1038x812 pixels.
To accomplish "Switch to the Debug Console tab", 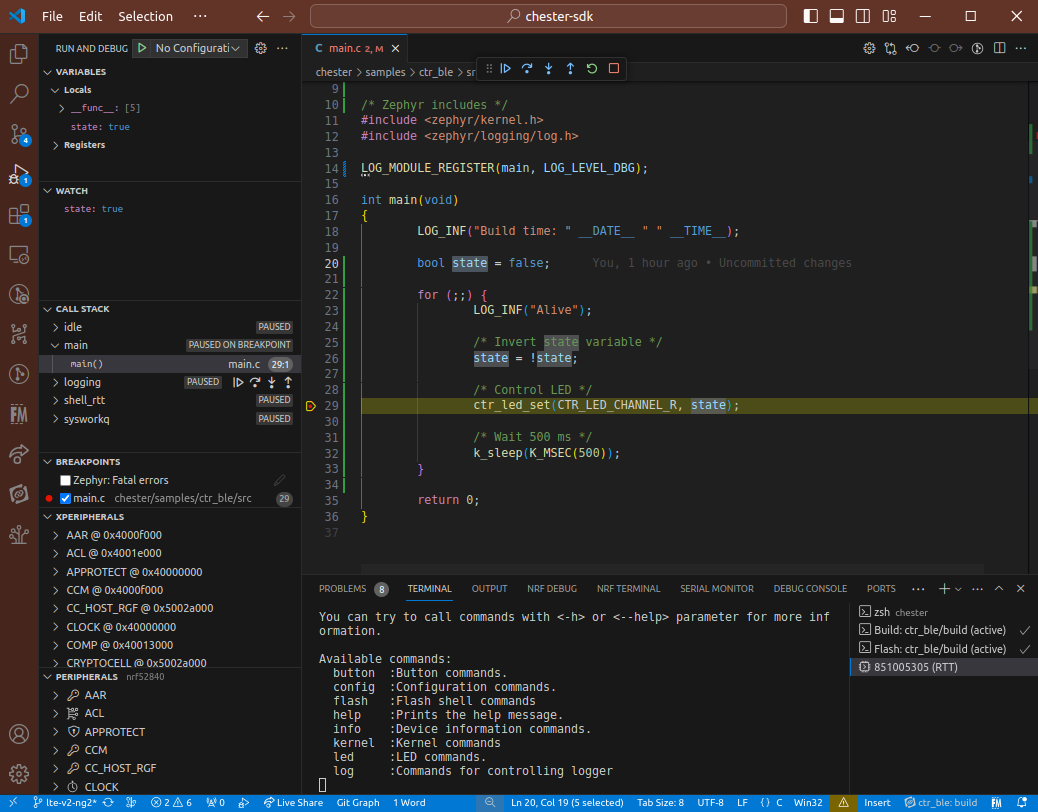I will (809, 589).
